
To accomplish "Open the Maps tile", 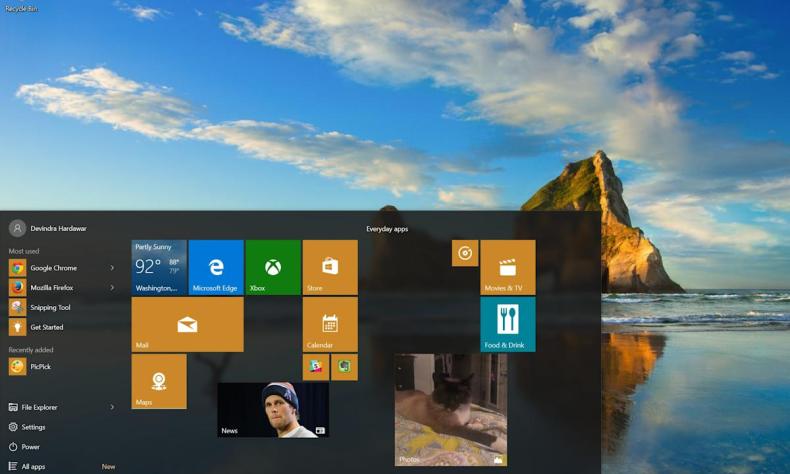I will coord(159,381).
